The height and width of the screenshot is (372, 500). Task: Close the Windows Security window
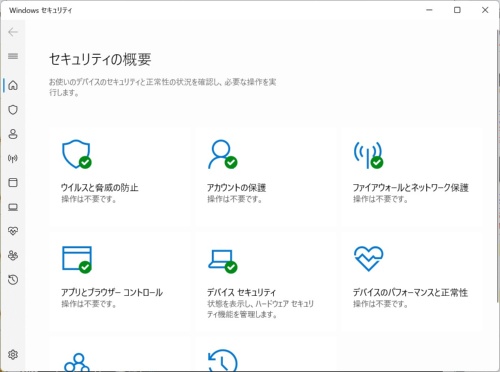pyautogui.click(x=485, y=10)
